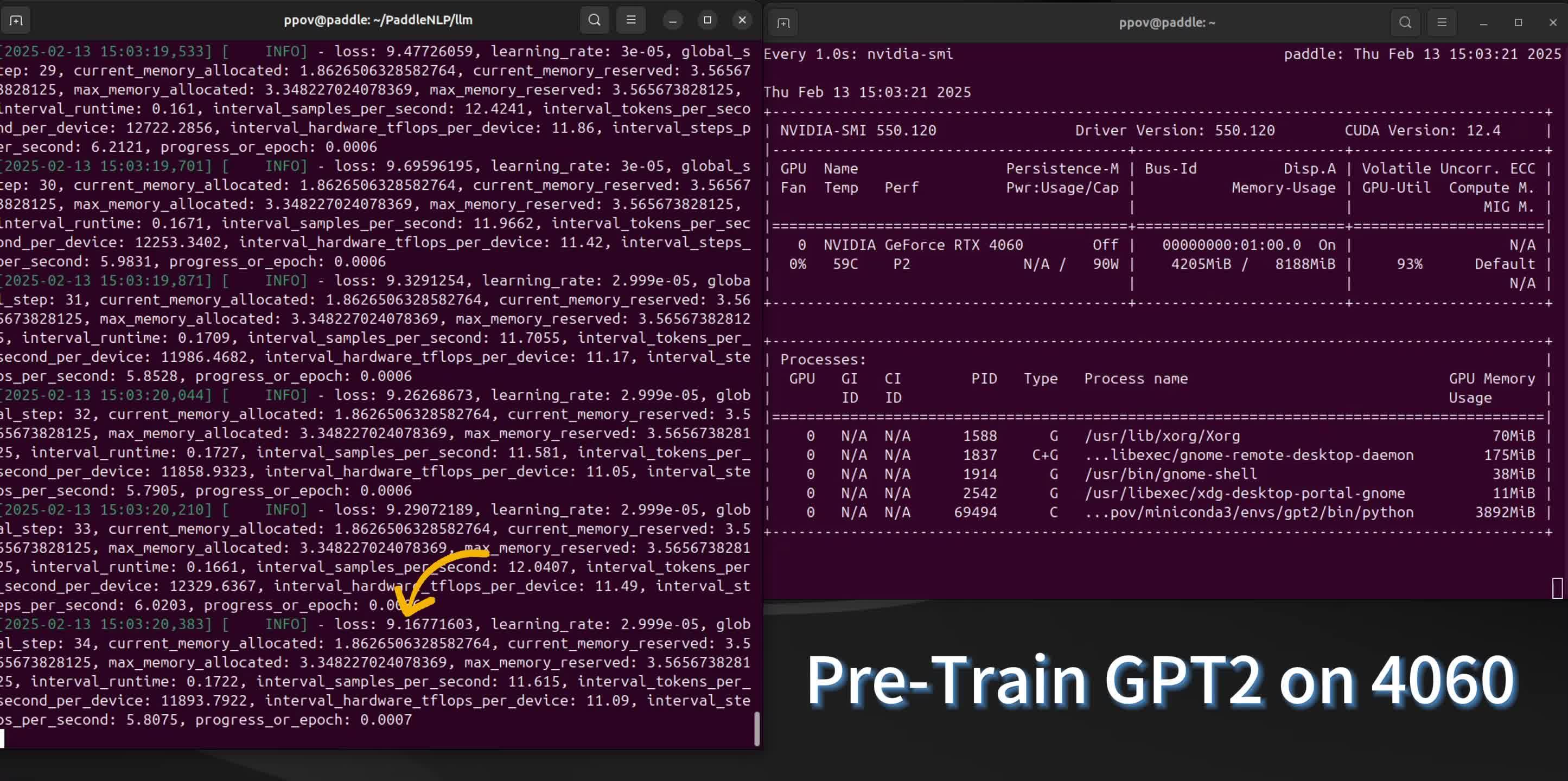Open hamburger menu in PaddleNLP/llm terminal
This screenshot has width=1568, height=781.
[x=630, y=20]
